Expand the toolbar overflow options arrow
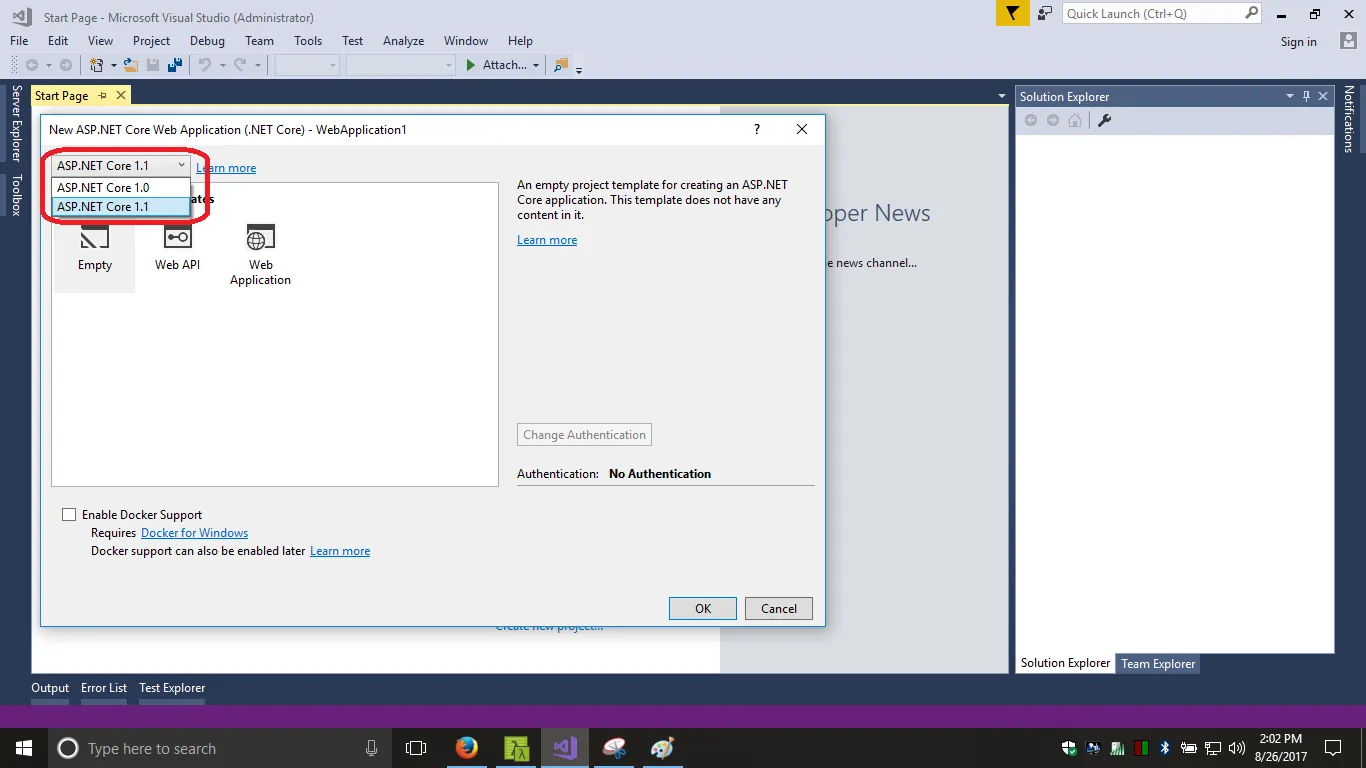This screenshot has width=1366, height=768. point(579,68)
